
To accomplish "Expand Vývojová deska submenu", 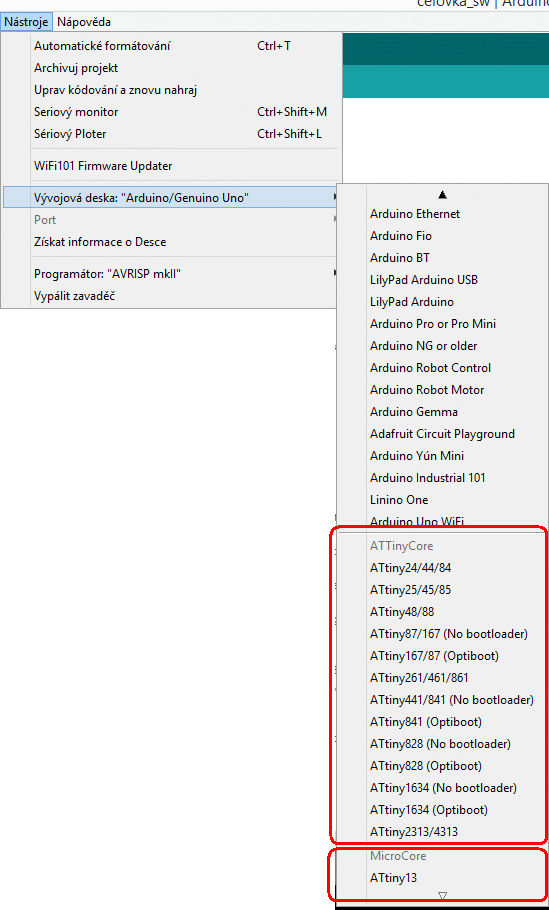I will click(x=171, y=198).
